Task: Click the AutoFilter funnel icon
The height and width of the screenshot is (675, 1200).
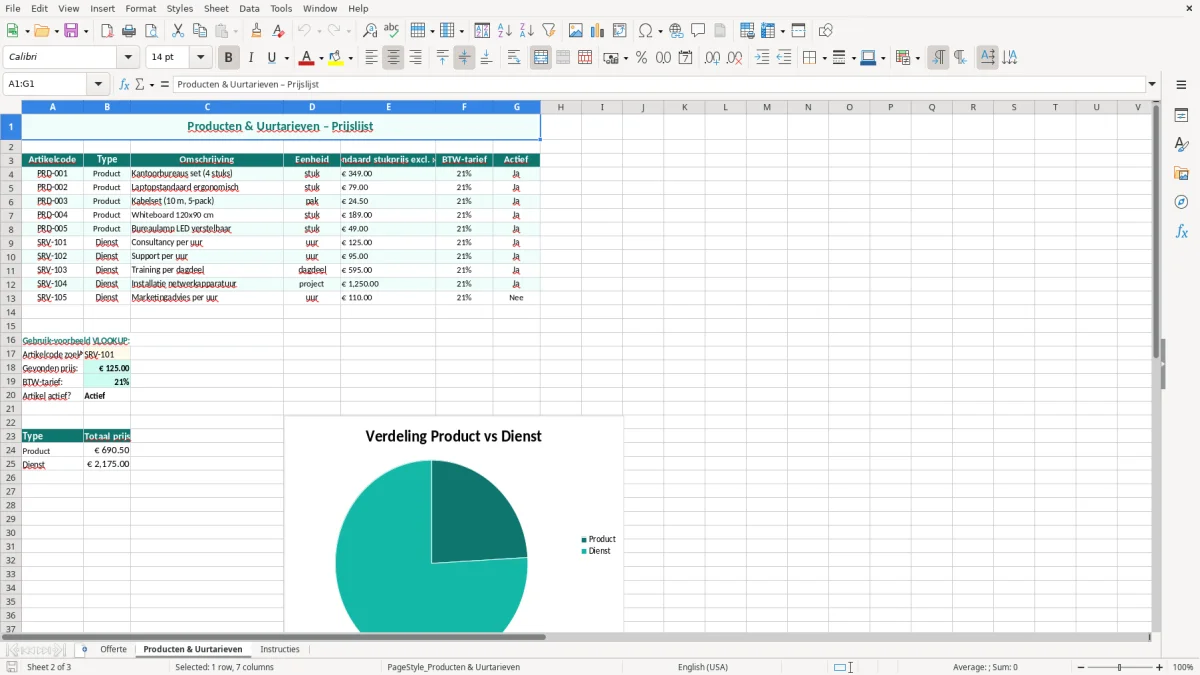Action: (549, 31)
